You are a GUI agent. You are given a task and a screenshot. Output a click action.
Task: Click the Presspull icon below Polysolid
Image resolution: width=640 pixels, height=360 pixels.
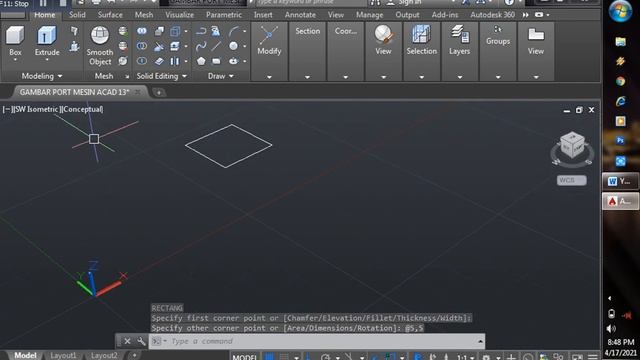tap(74, 46)
